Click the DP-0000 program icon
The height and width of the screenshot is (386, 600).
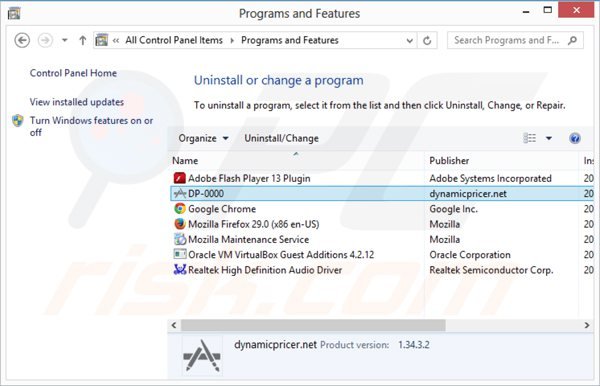(179, 194)
